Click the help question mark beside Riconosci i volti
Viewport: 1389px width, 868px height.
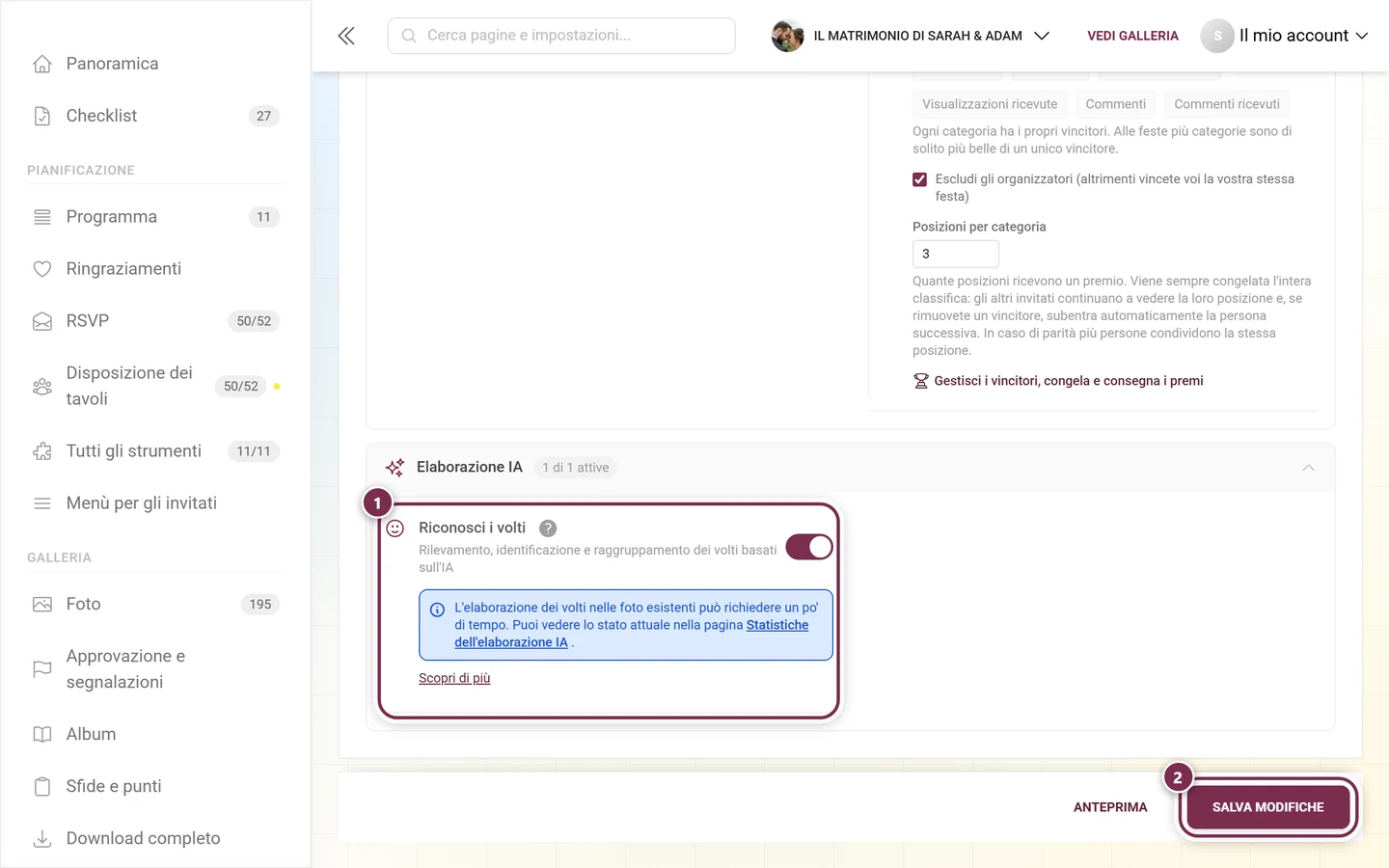pyautogui.click(x=548, y=529)
